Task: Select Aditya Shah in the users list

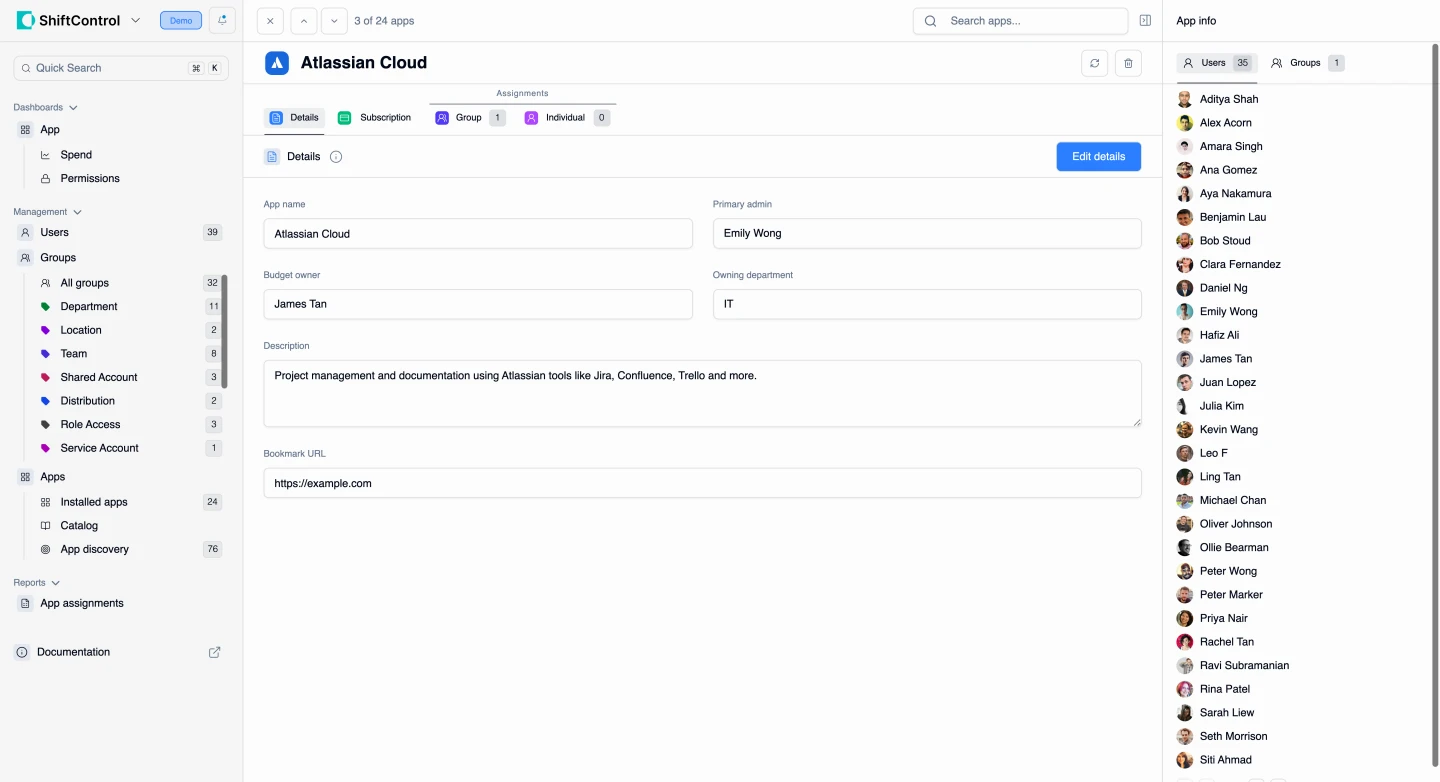Action: click(1229, 99)
